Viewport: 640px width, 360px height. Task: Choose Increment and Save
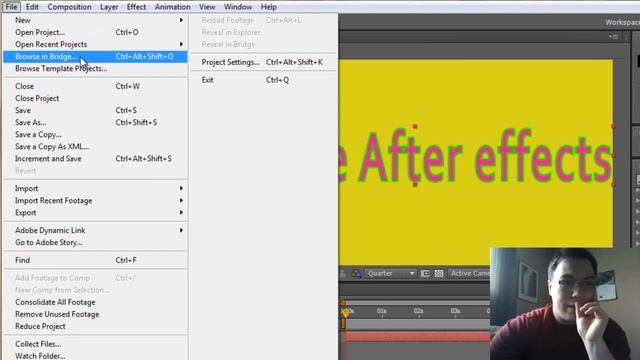coord(95,158)
